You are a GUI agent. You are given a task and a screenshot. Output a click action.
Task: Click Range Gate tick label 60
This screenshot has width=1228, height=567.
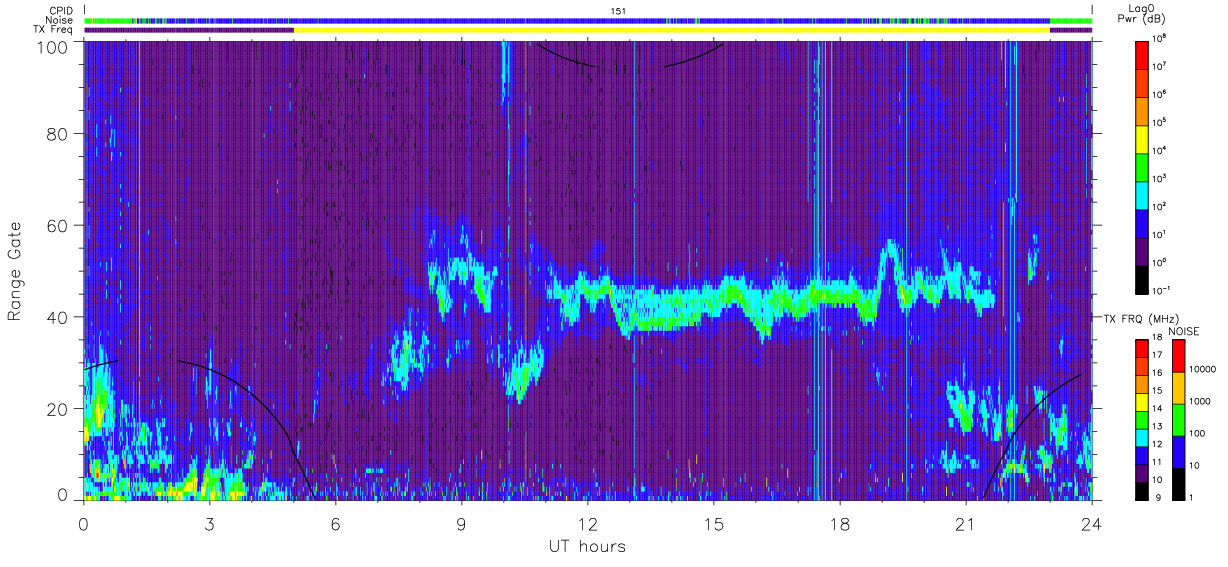[59, 225]
